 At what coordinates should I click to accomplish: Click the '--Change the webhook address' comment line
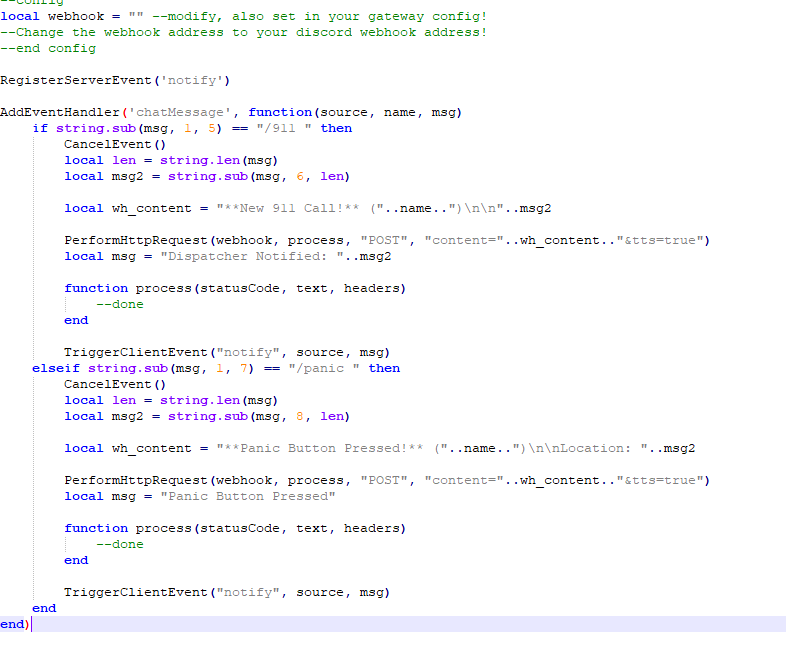click(244, 33)
